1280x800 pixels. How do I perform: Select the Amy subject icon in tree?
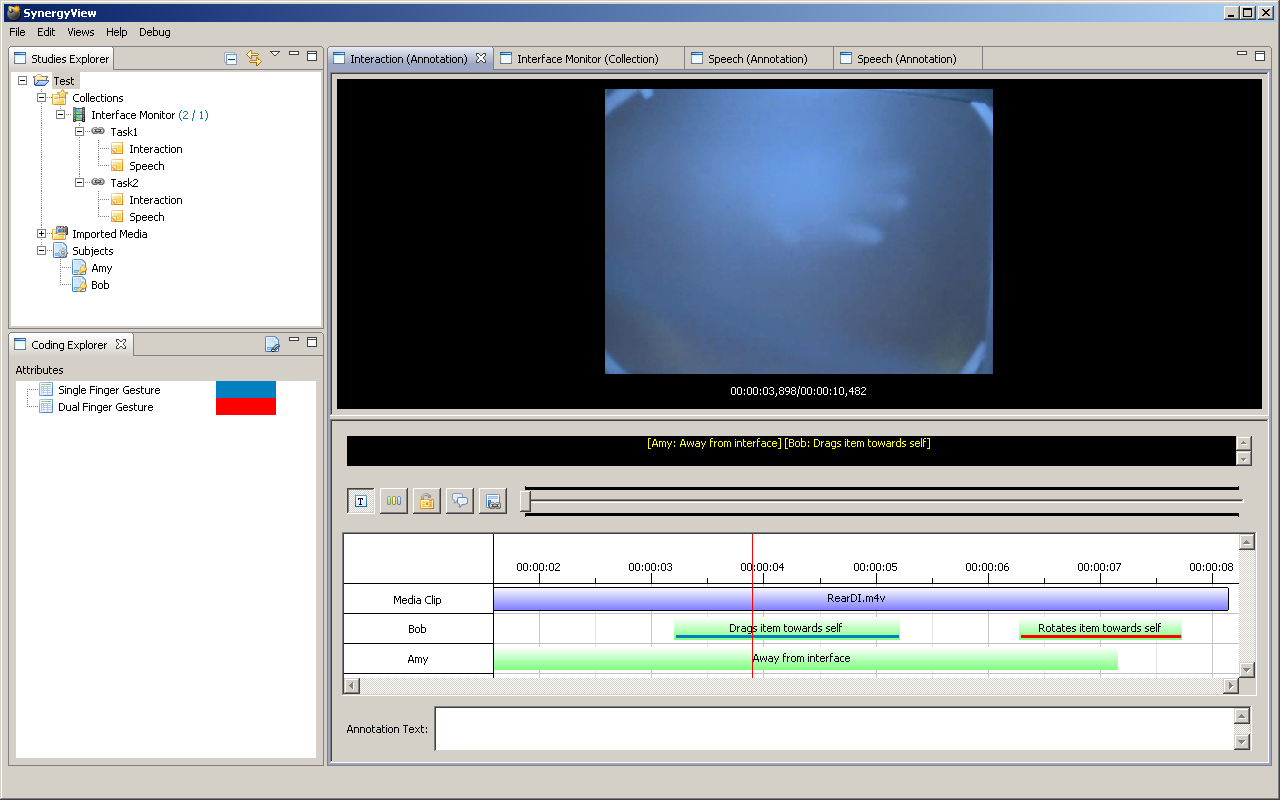pos(79,268)
